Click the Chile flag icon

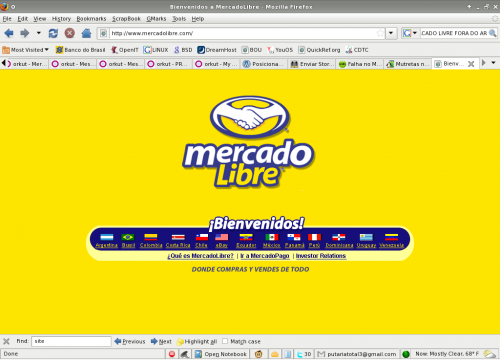[201, 237]
